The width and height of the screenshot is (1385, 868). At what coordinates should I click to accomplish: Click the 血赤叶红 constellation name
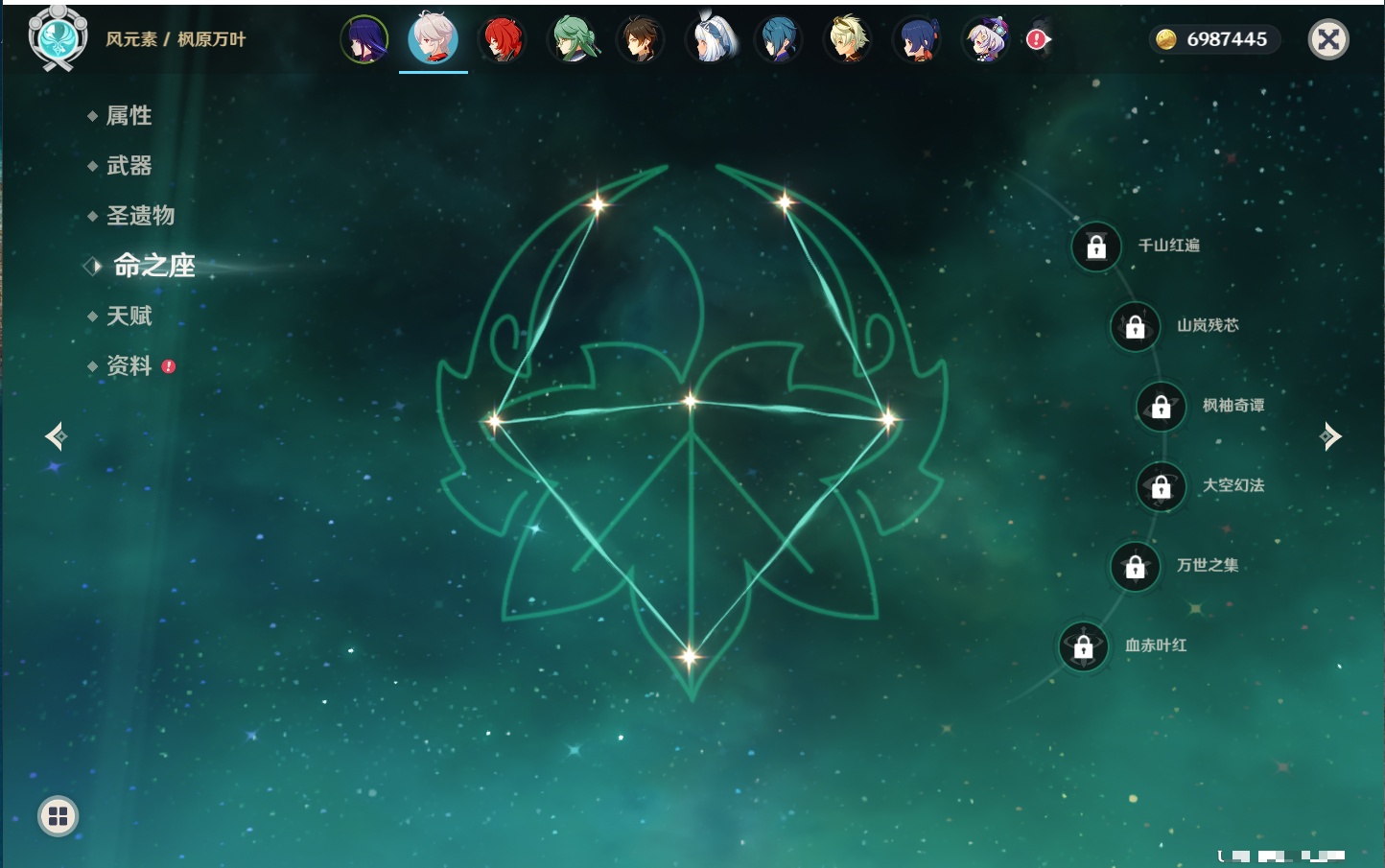click(x=1156, y=645)
